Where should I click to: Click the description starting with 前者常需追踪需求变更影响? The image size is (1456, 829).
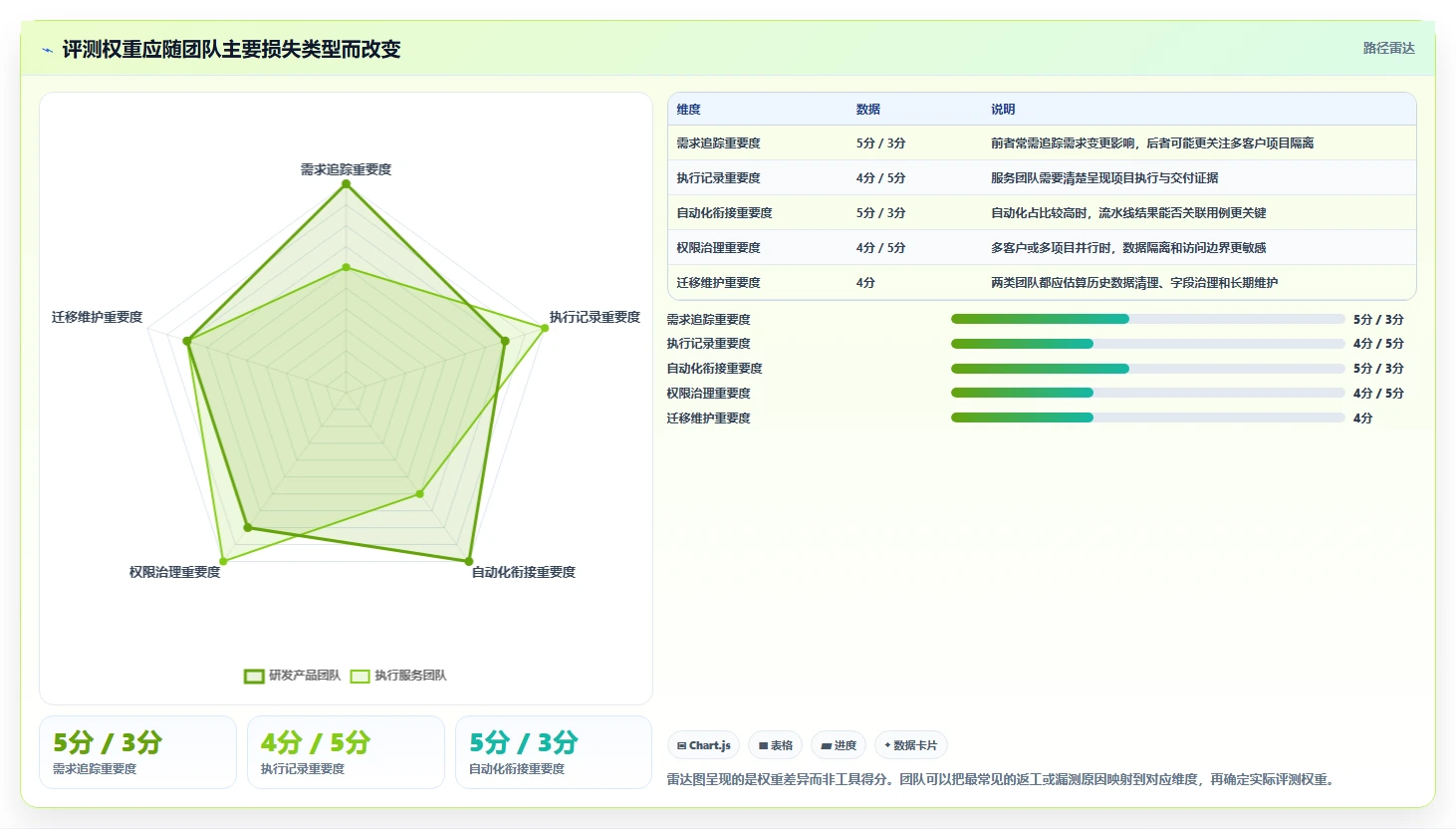click(1152, 143)
